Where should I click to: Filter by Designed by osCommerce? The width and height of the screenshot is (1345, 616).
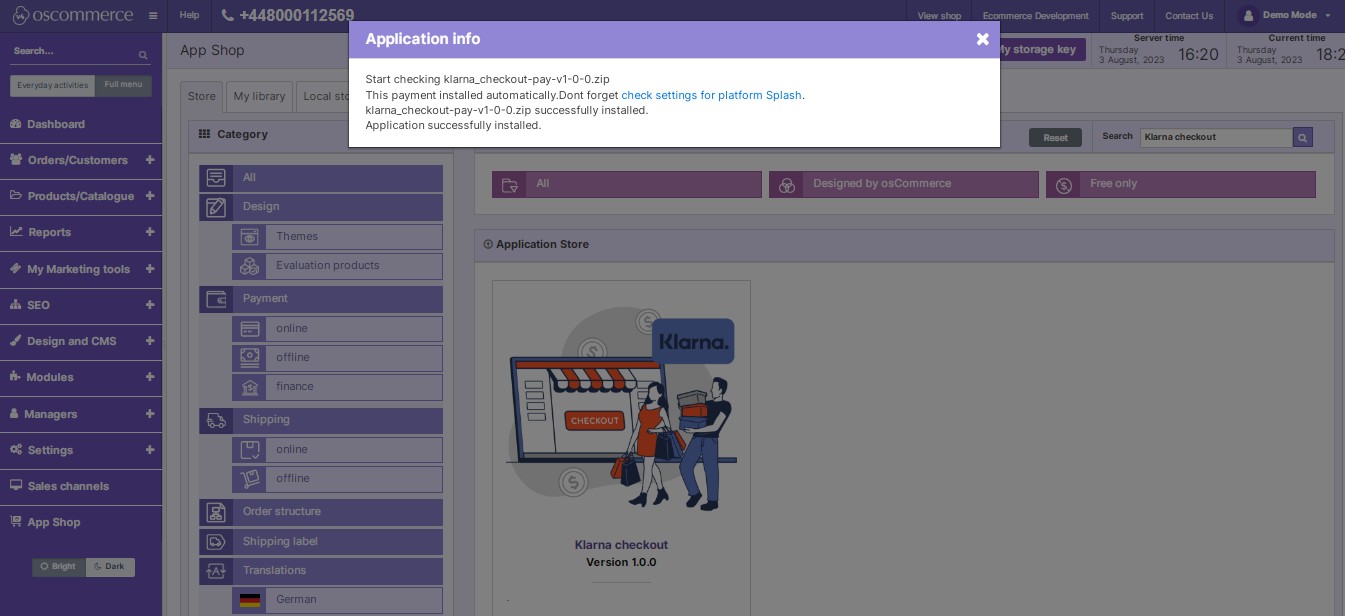click(904, 184)
